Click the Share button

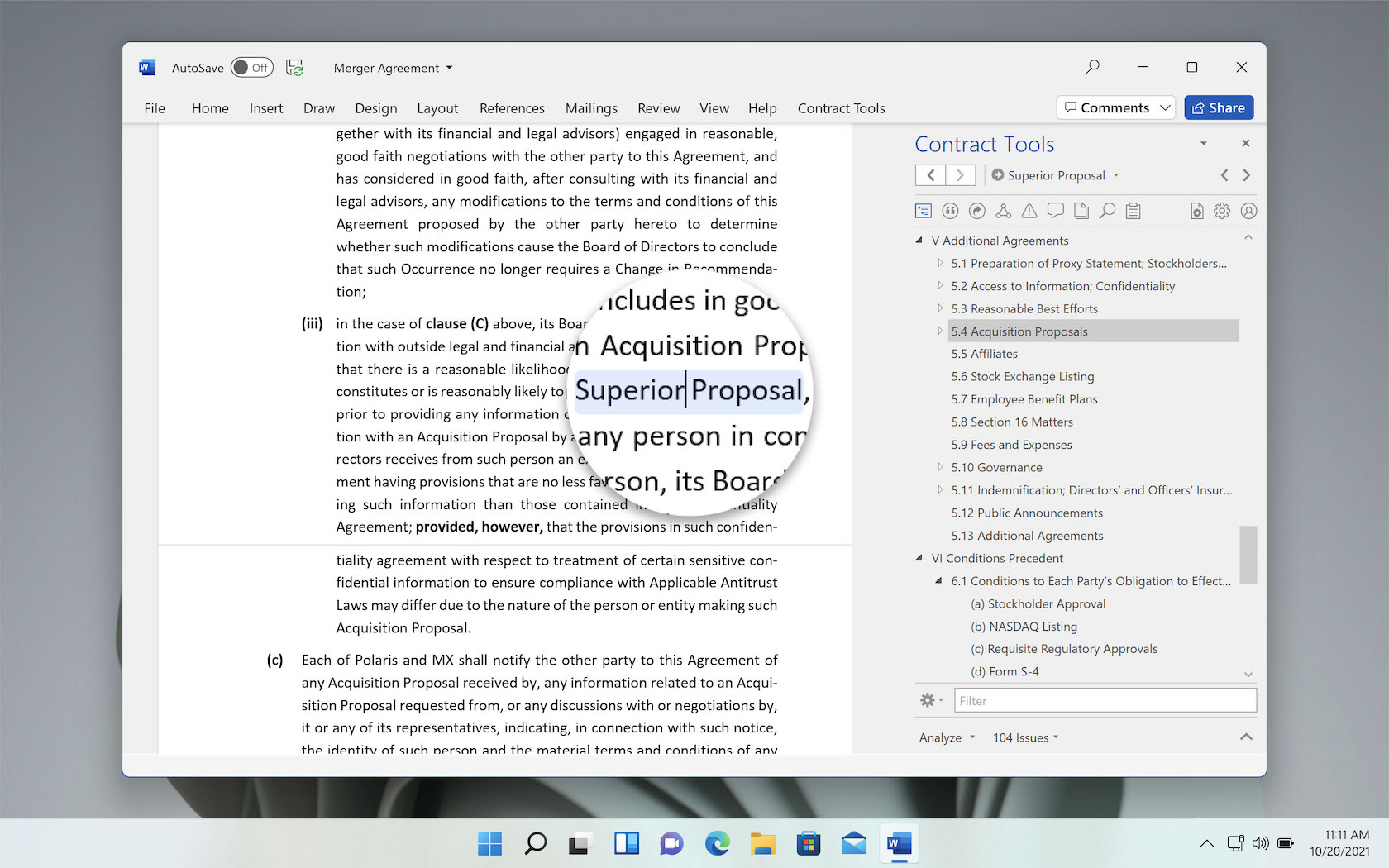[1219, 107]
